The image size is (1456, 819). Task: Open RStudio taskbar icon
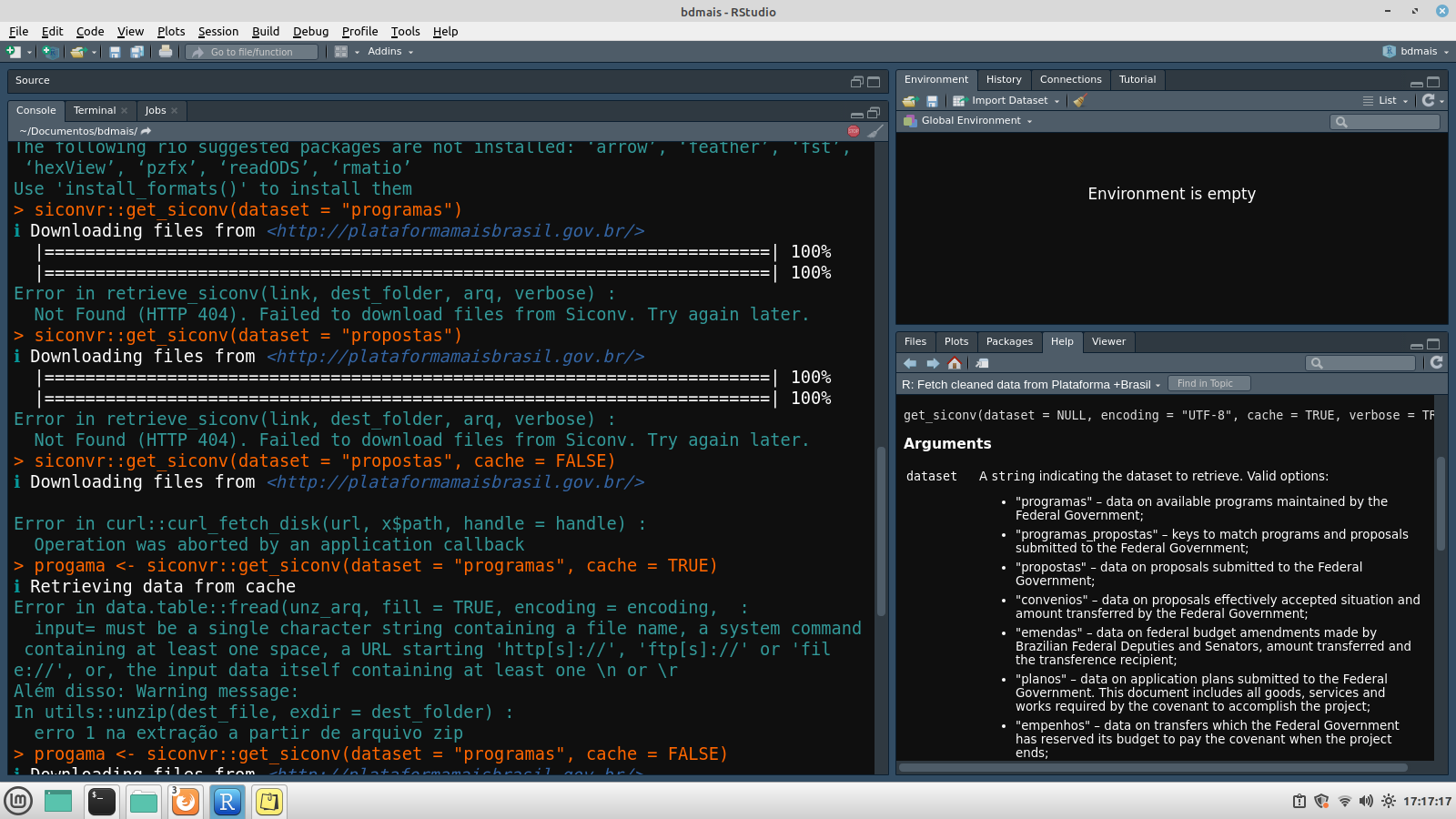point(227,801)
